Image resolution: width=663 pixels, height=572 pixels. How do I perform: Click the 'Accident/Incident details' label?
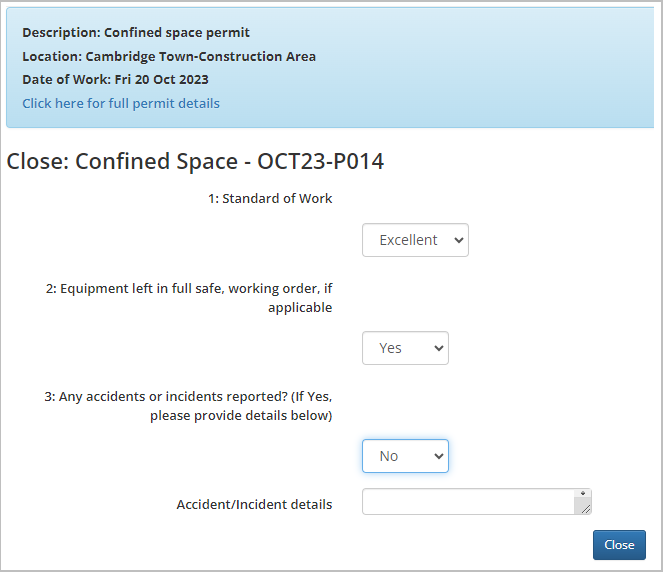(x=254, y=504)
